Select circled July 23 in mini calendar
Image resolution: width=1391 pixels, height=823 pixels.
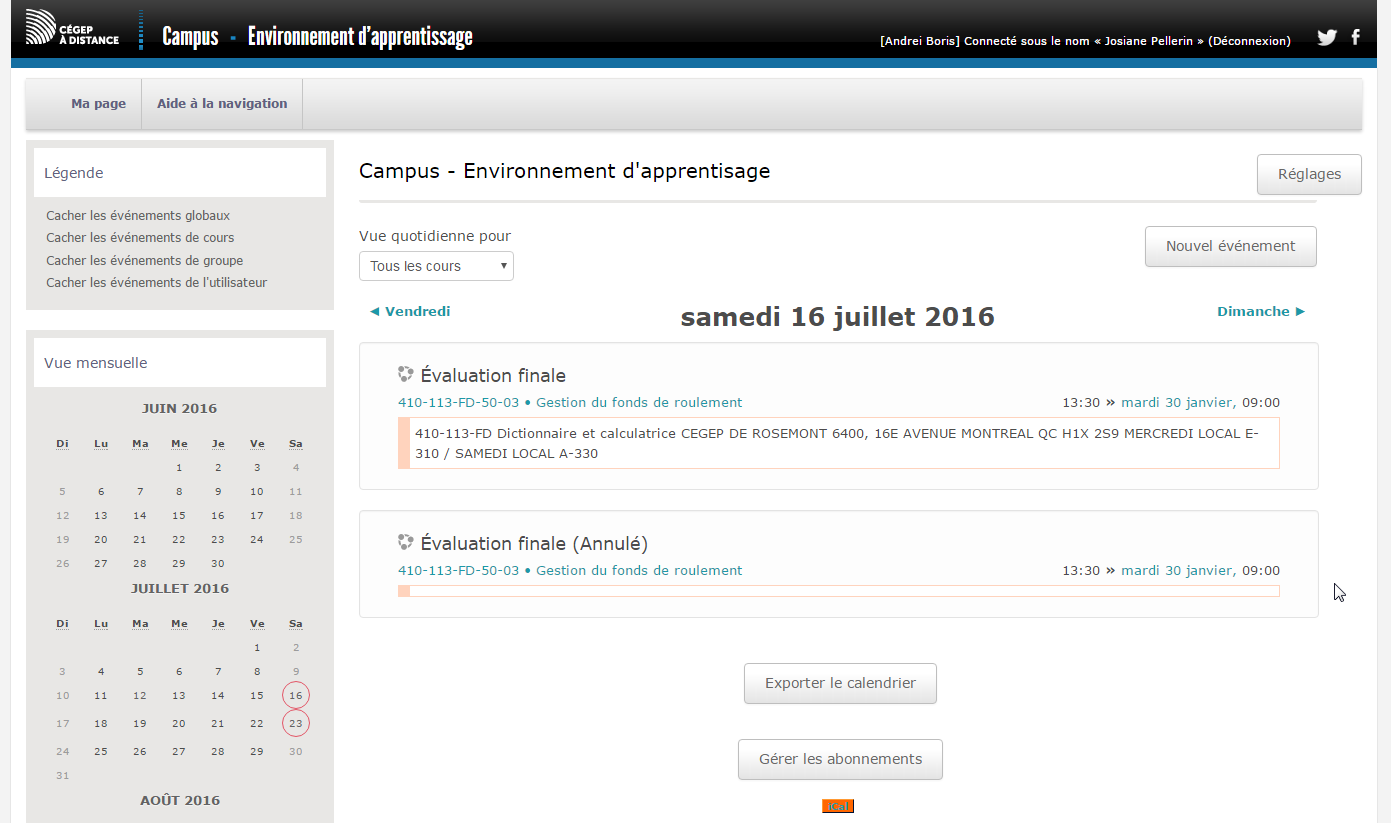[296, 723]
